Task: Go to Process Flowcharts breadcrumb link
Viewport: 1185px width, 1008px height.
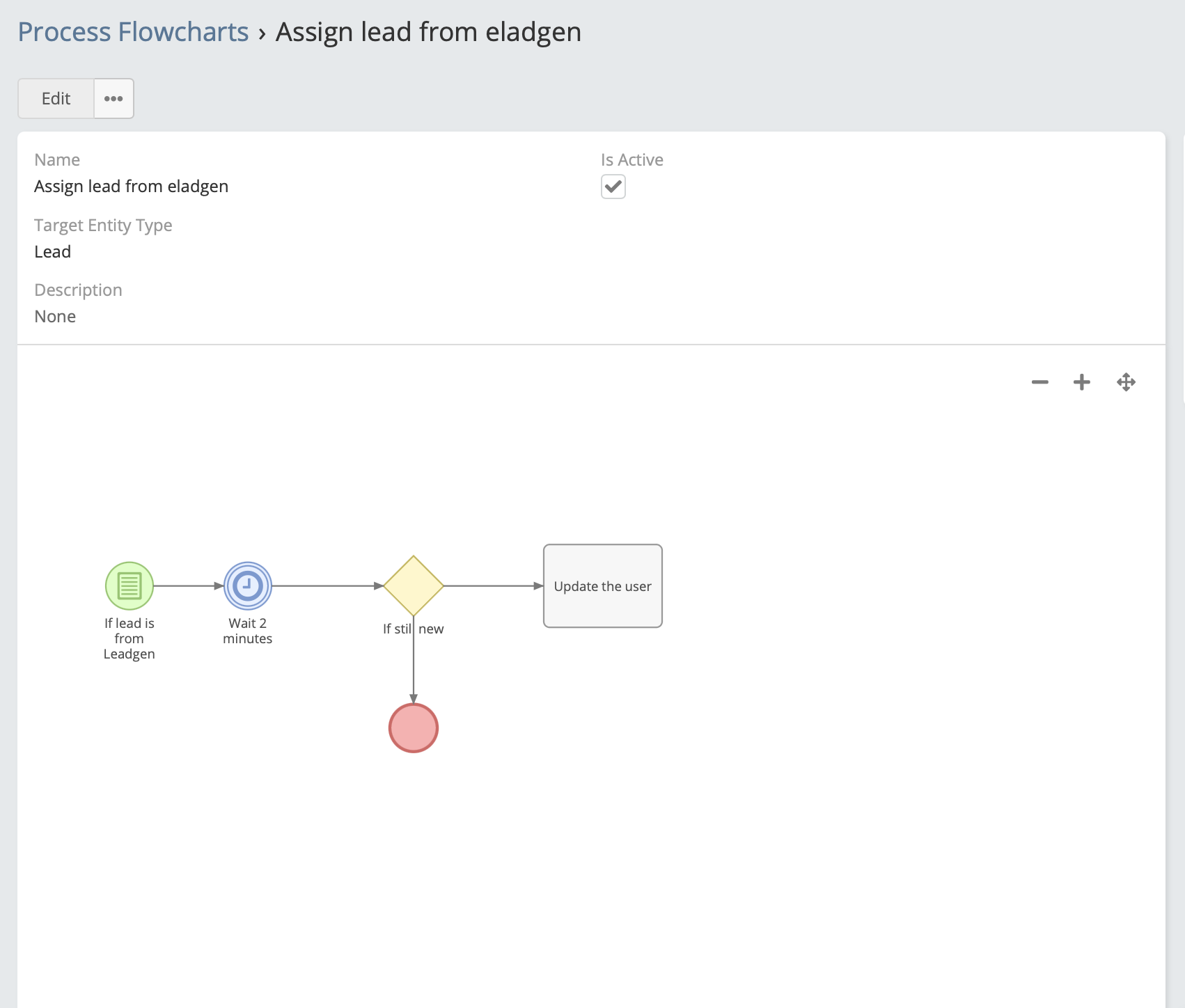Action: click(x=133, y=32)
